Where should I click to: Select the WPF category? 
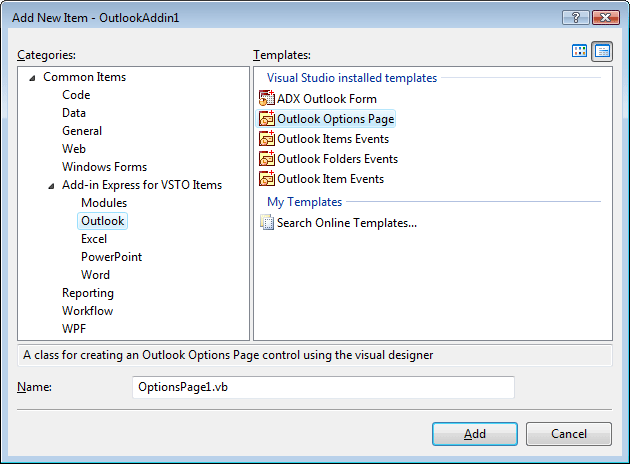coord(74,329)
